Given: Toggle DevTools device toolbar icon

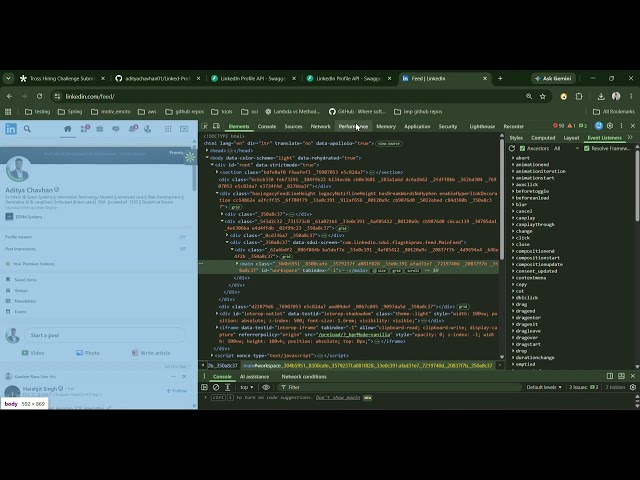Looking at the screenshot, I should click(216, 126).
